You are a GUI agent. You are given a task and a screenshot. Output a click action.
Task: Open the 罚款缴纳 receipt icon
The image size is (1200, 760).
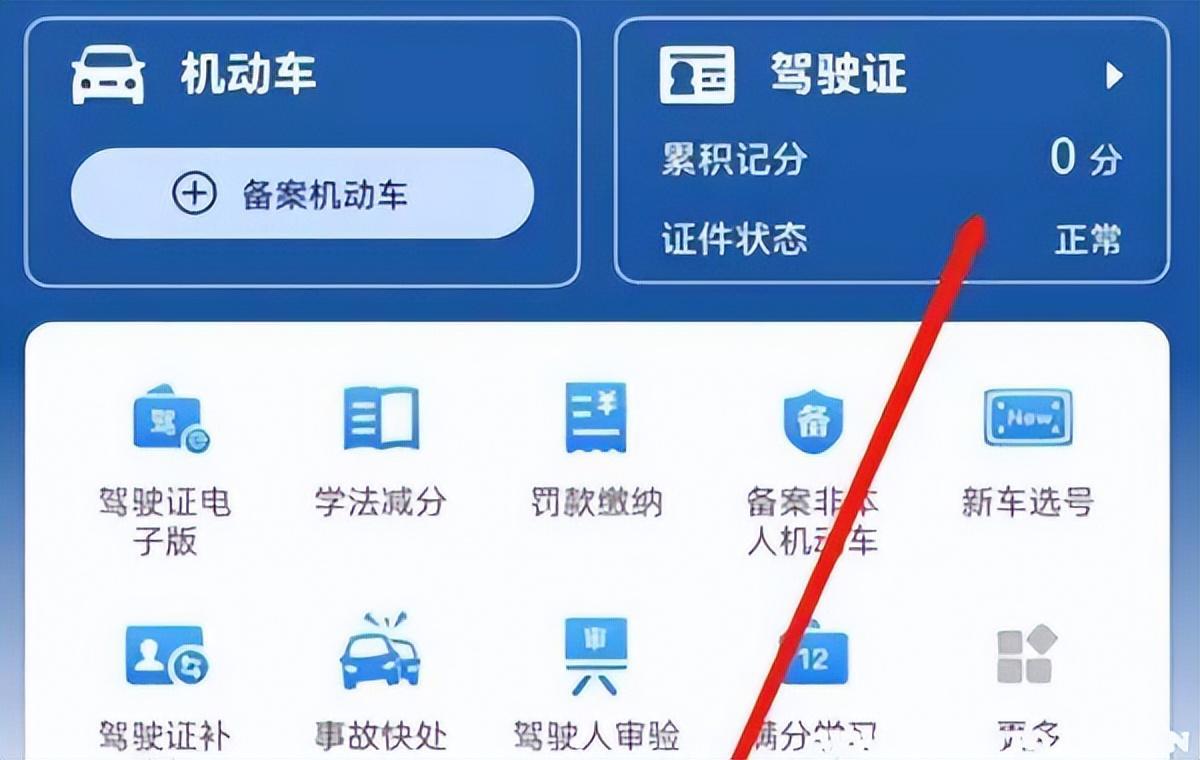(x=596, y=416)
